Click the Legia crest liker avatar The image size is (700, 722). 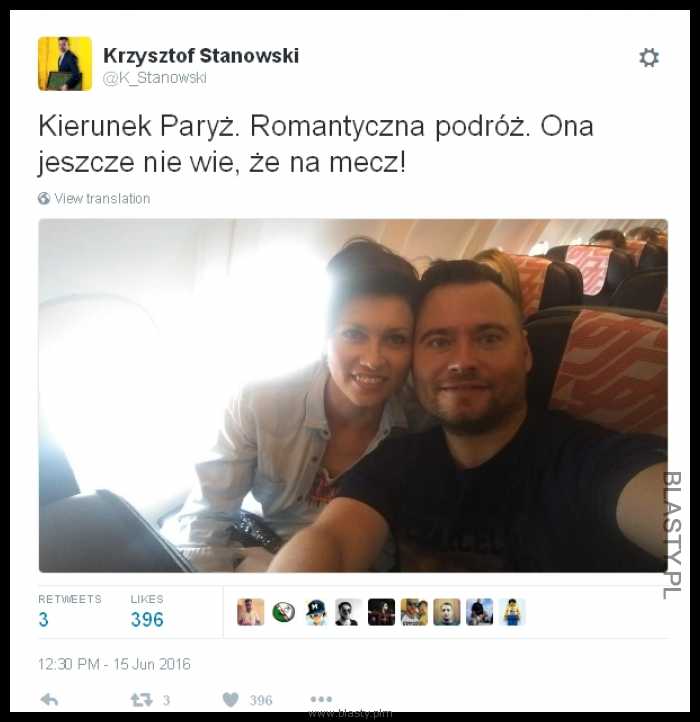tap(284, 612)
